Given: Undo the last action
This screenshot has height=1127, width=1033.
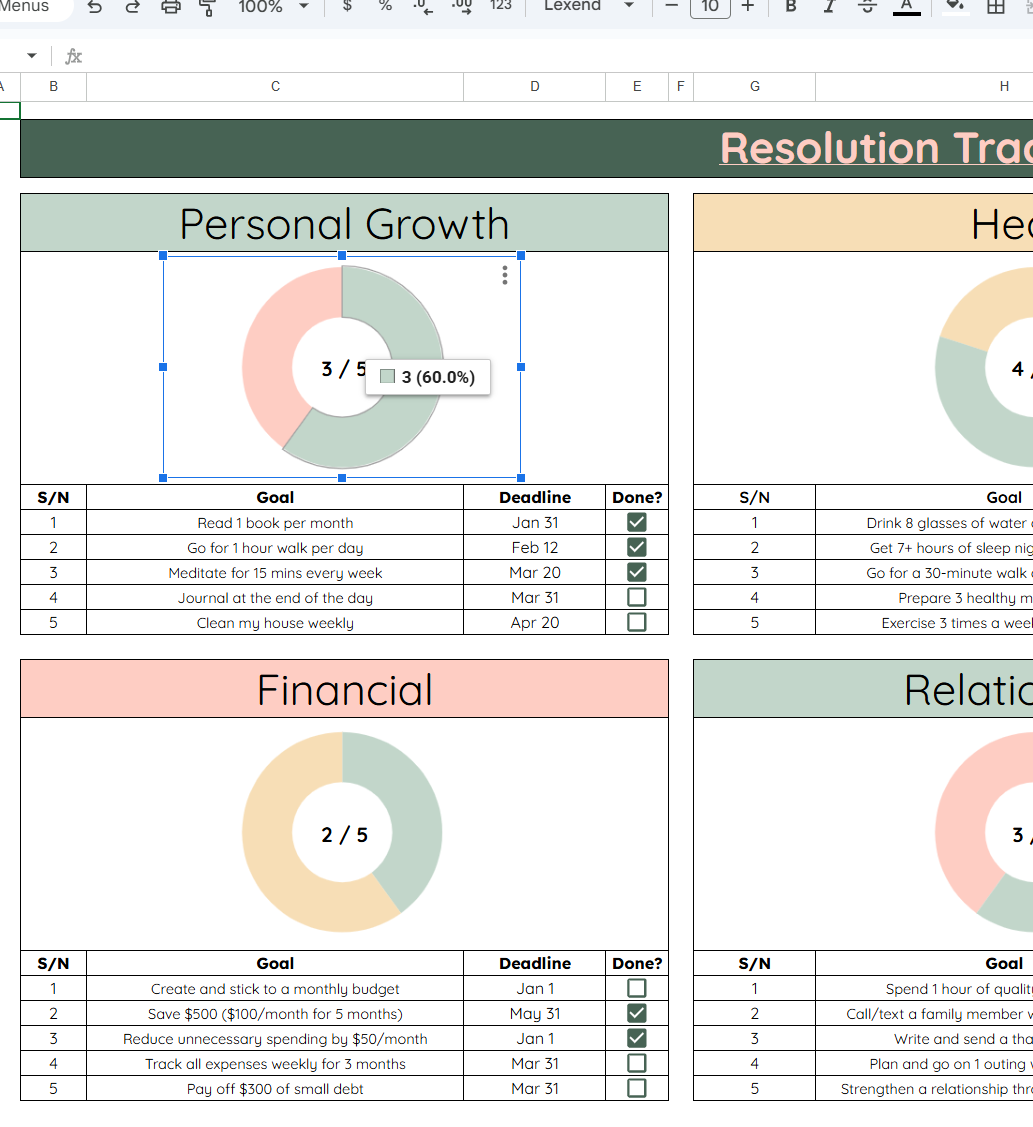Looking at the screenshot, I should click(x=94, y=7).
